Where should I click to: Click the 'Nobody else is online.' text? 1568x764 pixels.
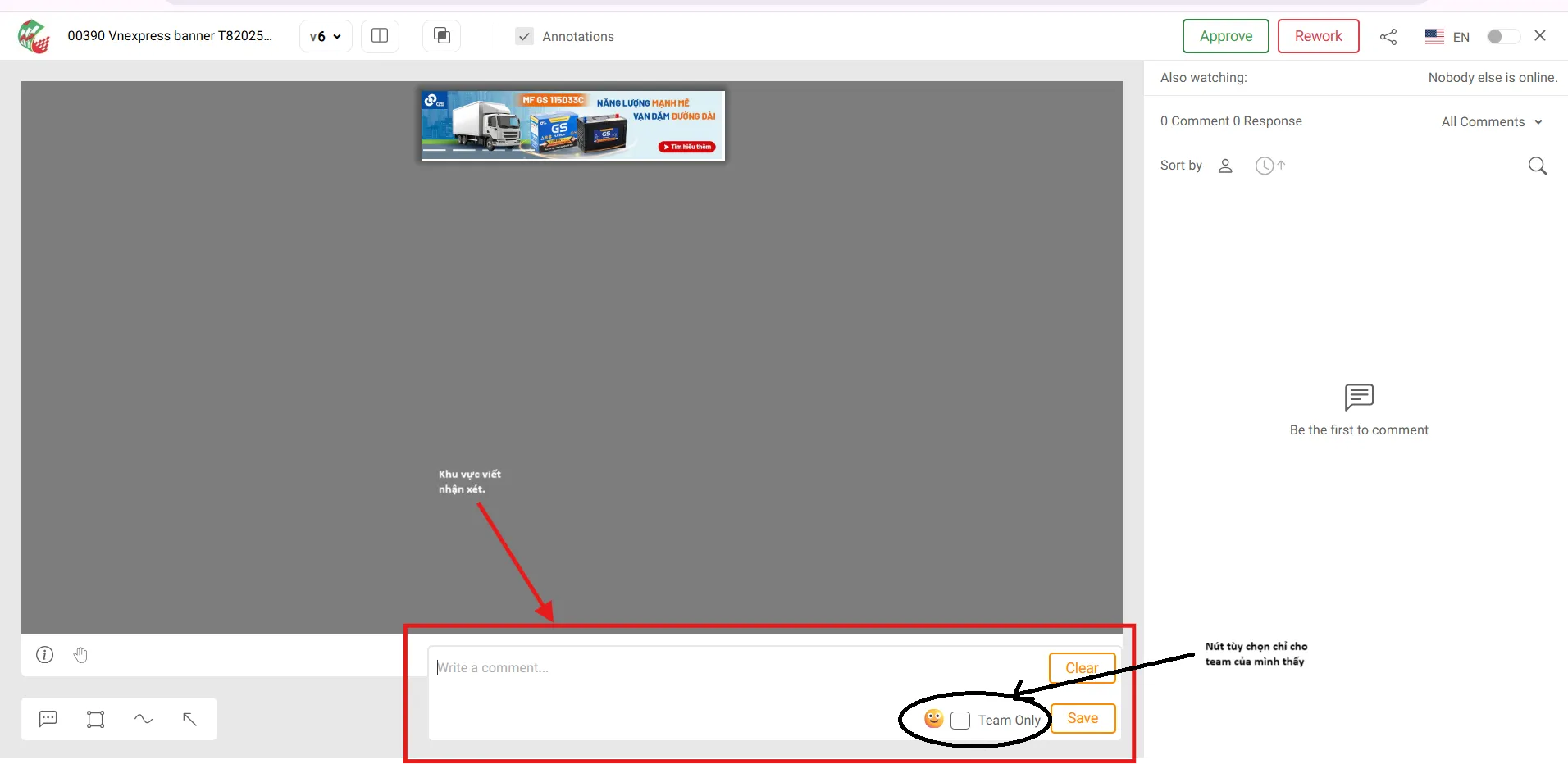click(1493, 78)
